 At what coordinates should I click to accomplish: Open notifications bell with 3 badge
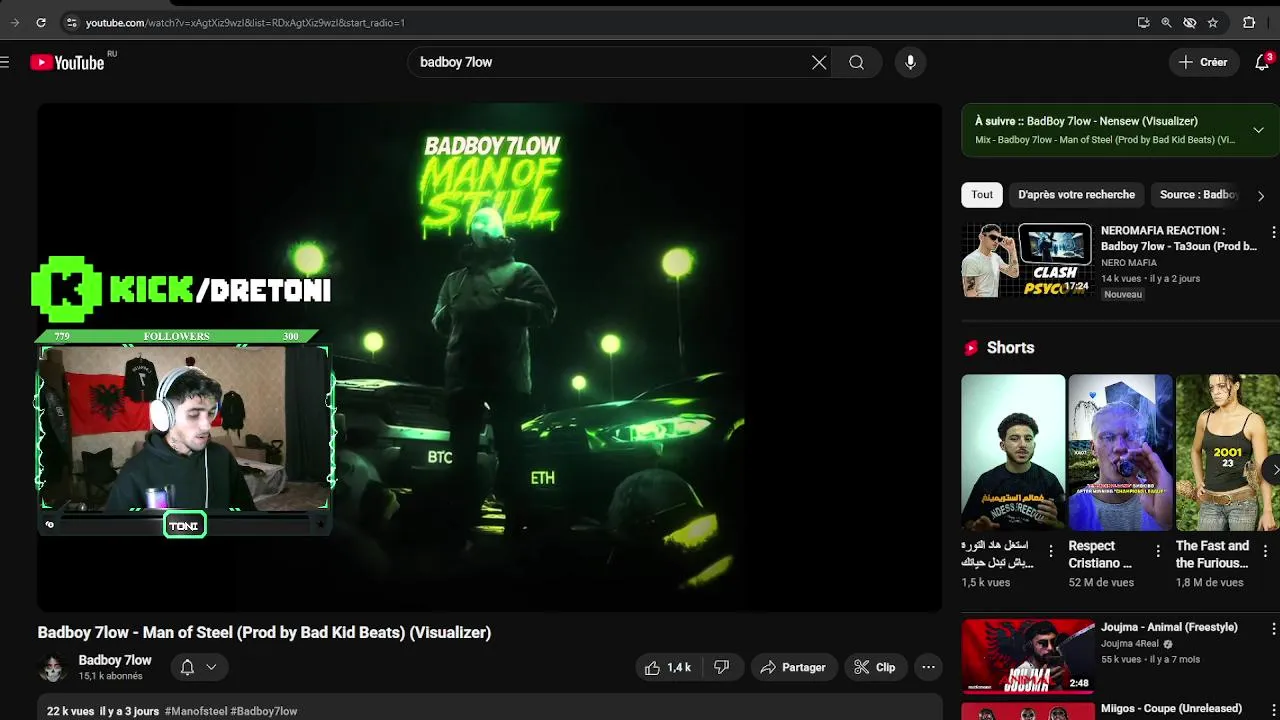click(1262, 62)
